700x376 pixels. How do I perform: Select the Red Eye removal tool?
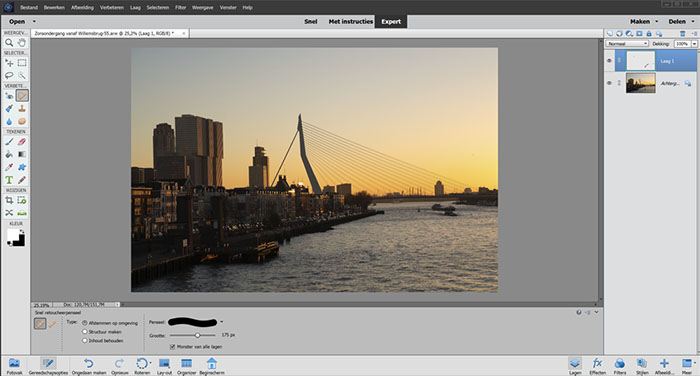tap(9, 96)
